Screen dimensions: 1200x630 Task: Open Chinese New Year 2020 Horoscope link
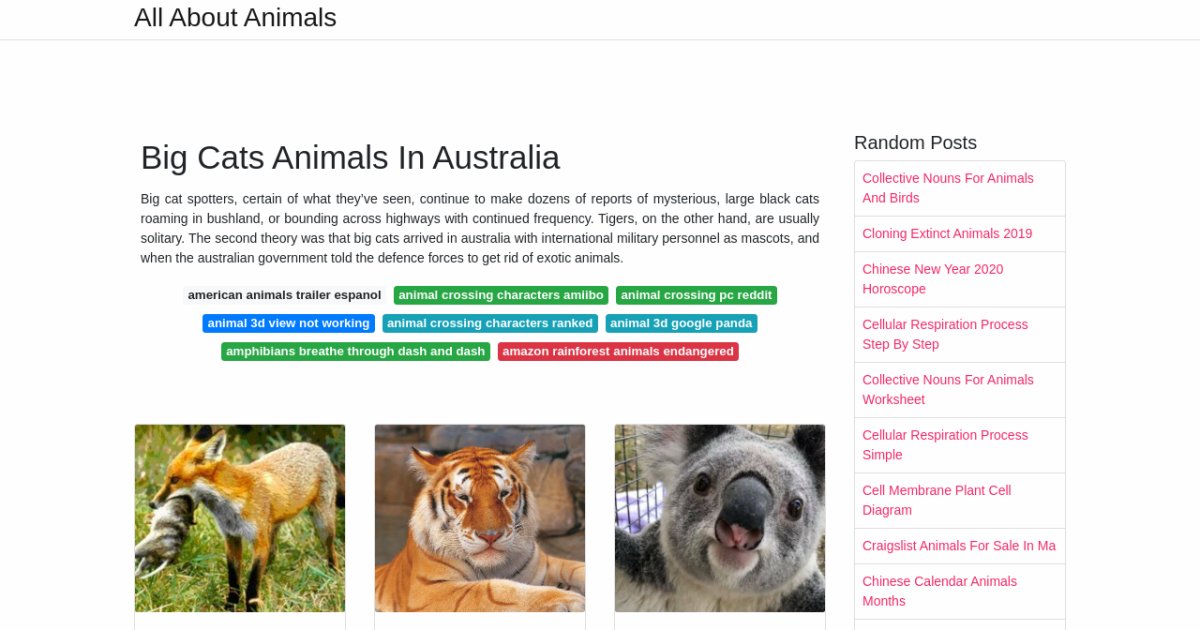932,279
